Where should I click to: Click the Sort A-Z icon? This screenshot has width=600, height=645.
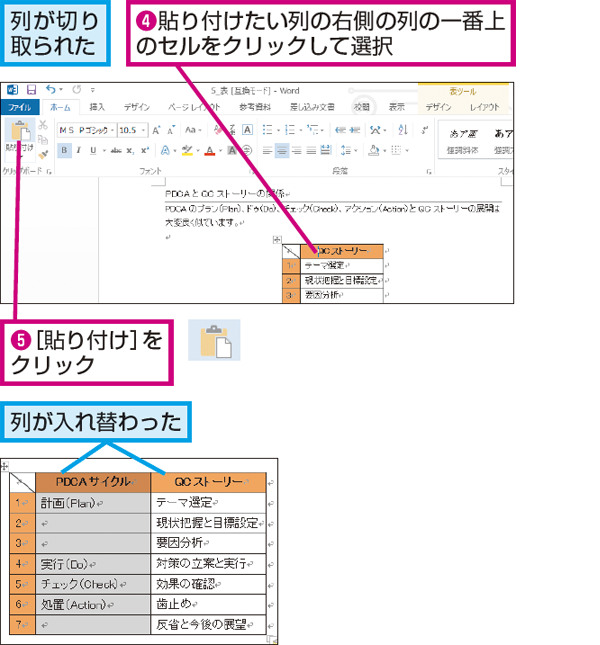pyautogui.click(x=403, y=130)
